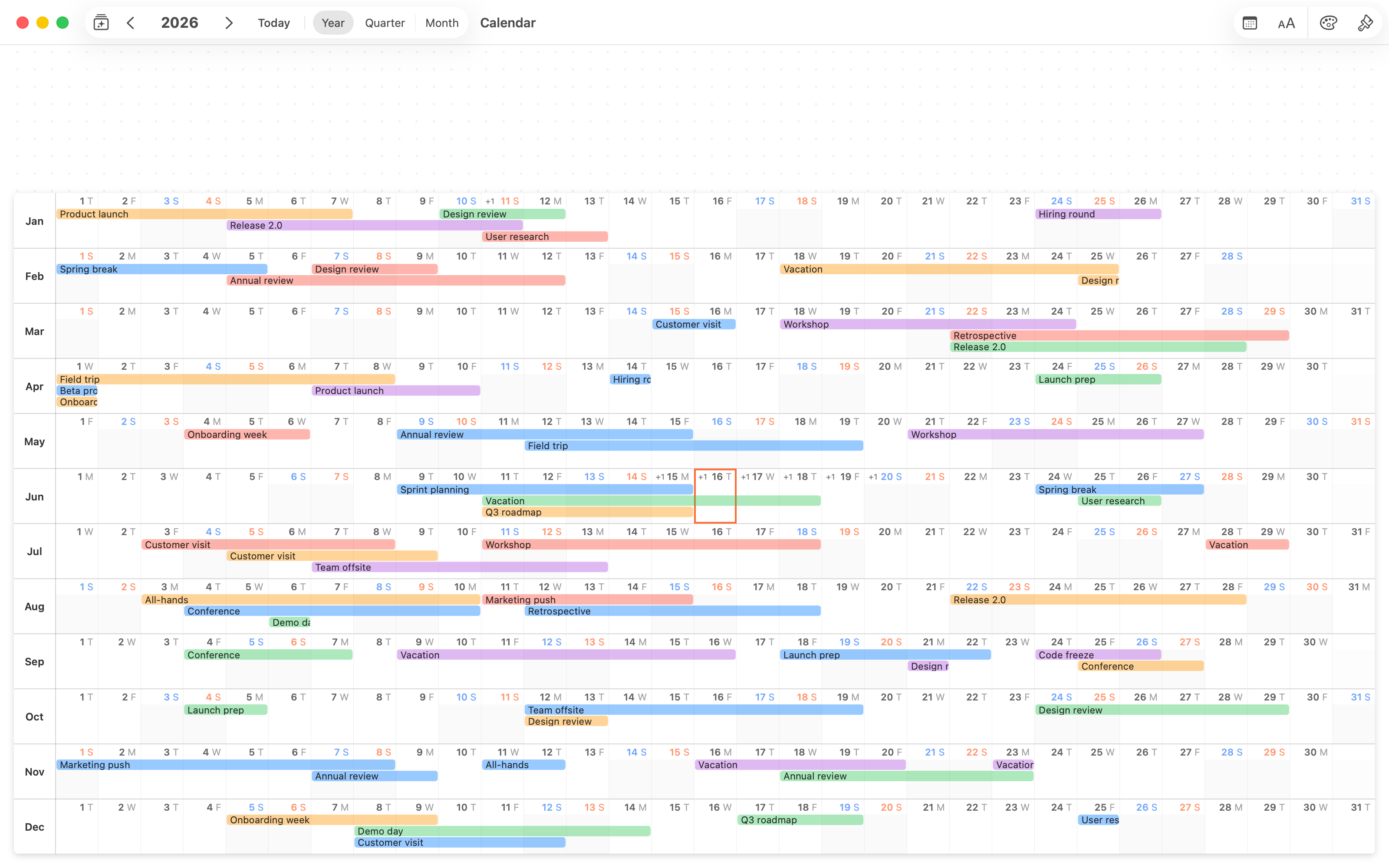This screenshot has width=1389, height=868.
Task: Click the new event calendar-plus icon
Action: click(101, 23)
